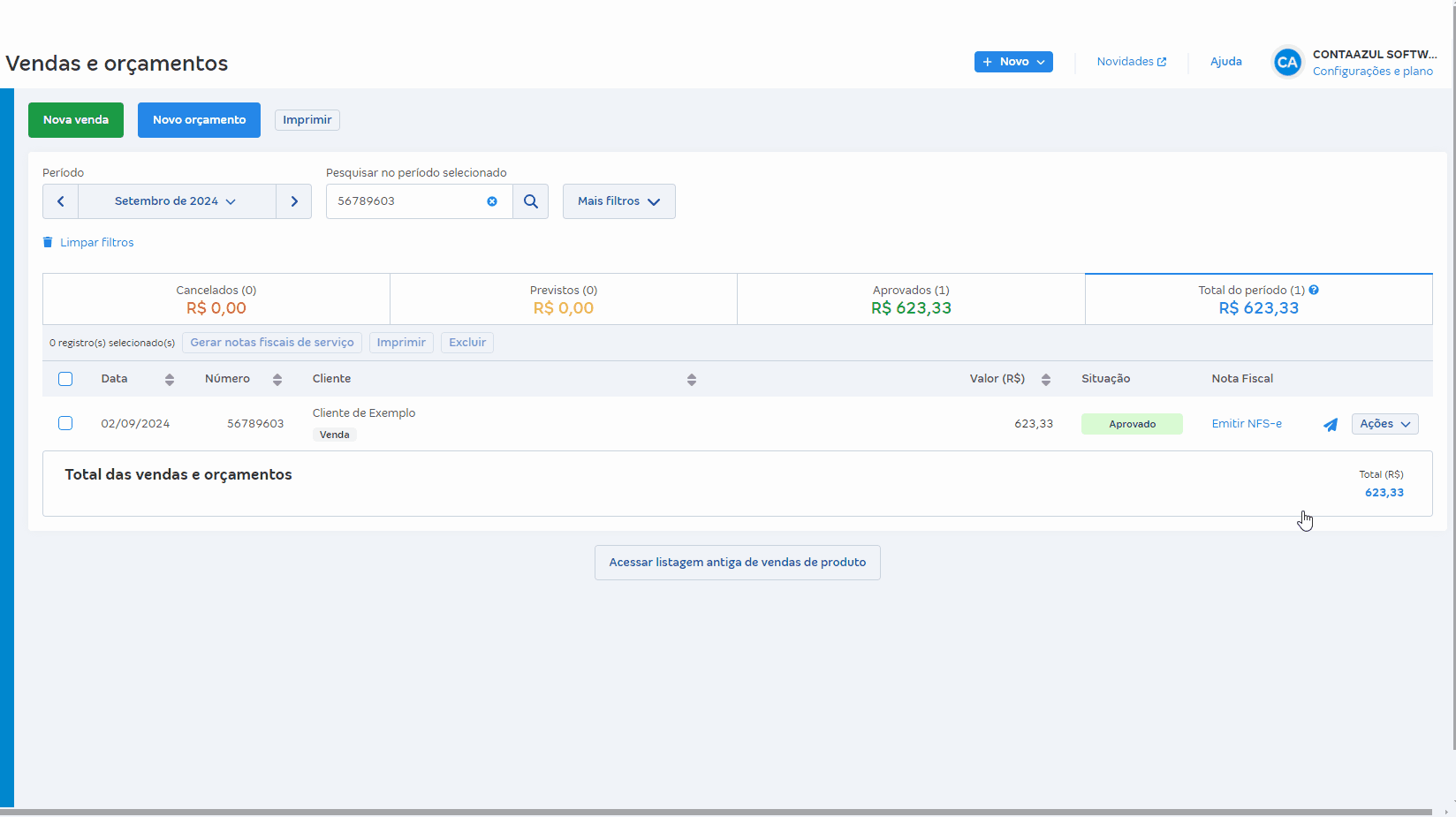The width and height of the screenshot is (1456, 817).
Task: Open Setembro de 2024 period dropdown
Action: 177,201
